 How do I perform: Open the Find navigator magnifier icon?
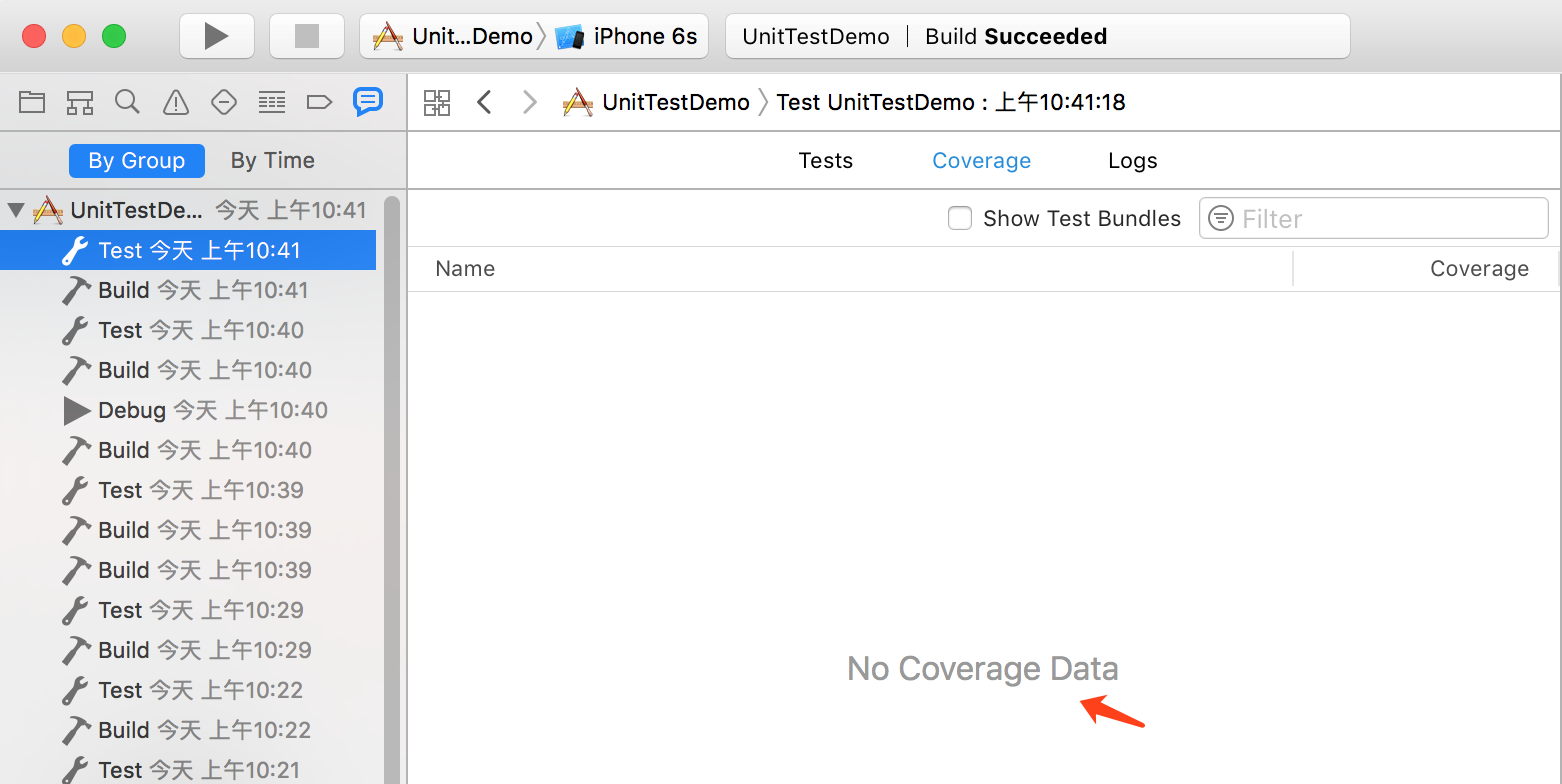tap(127, 101)
